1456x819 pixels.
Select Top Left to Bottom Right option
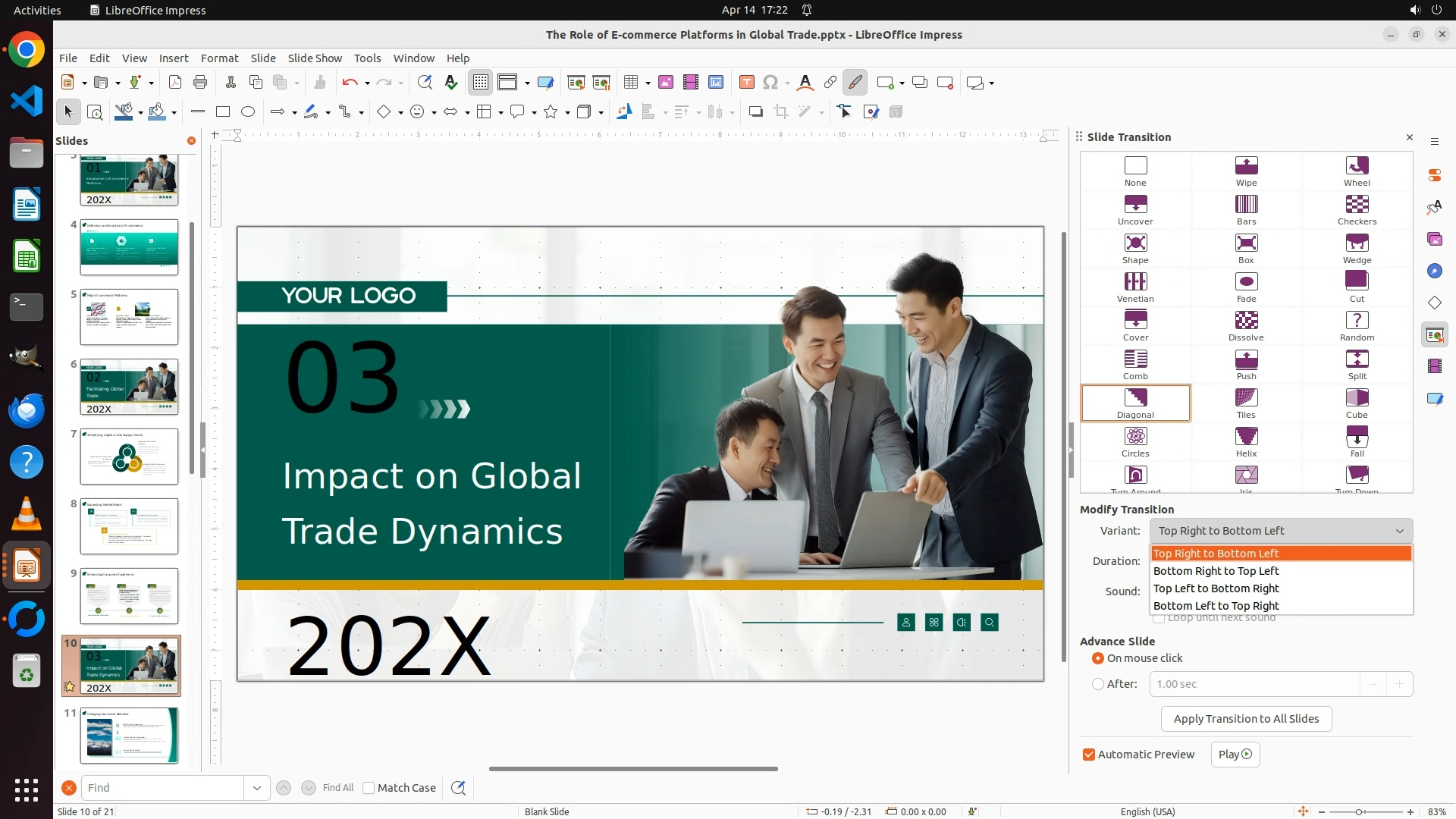[x=1216, y=588]
